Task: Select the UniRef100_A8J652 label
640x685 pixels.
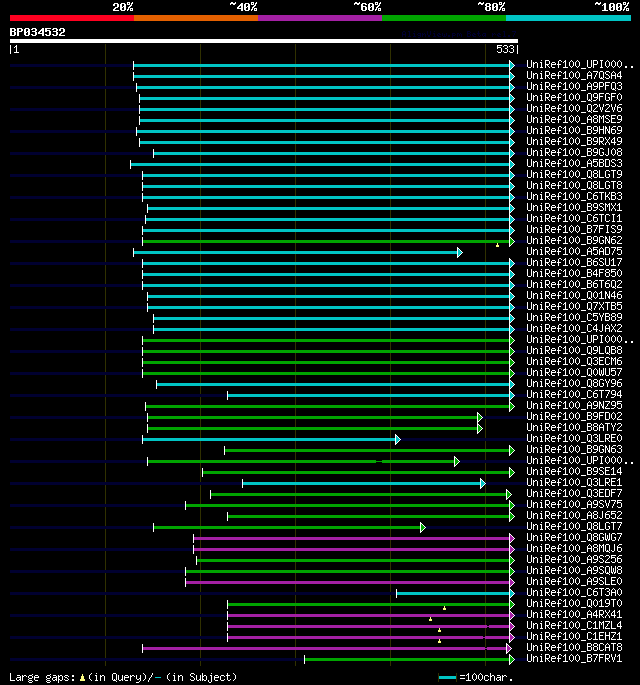Action: (574, 515)
